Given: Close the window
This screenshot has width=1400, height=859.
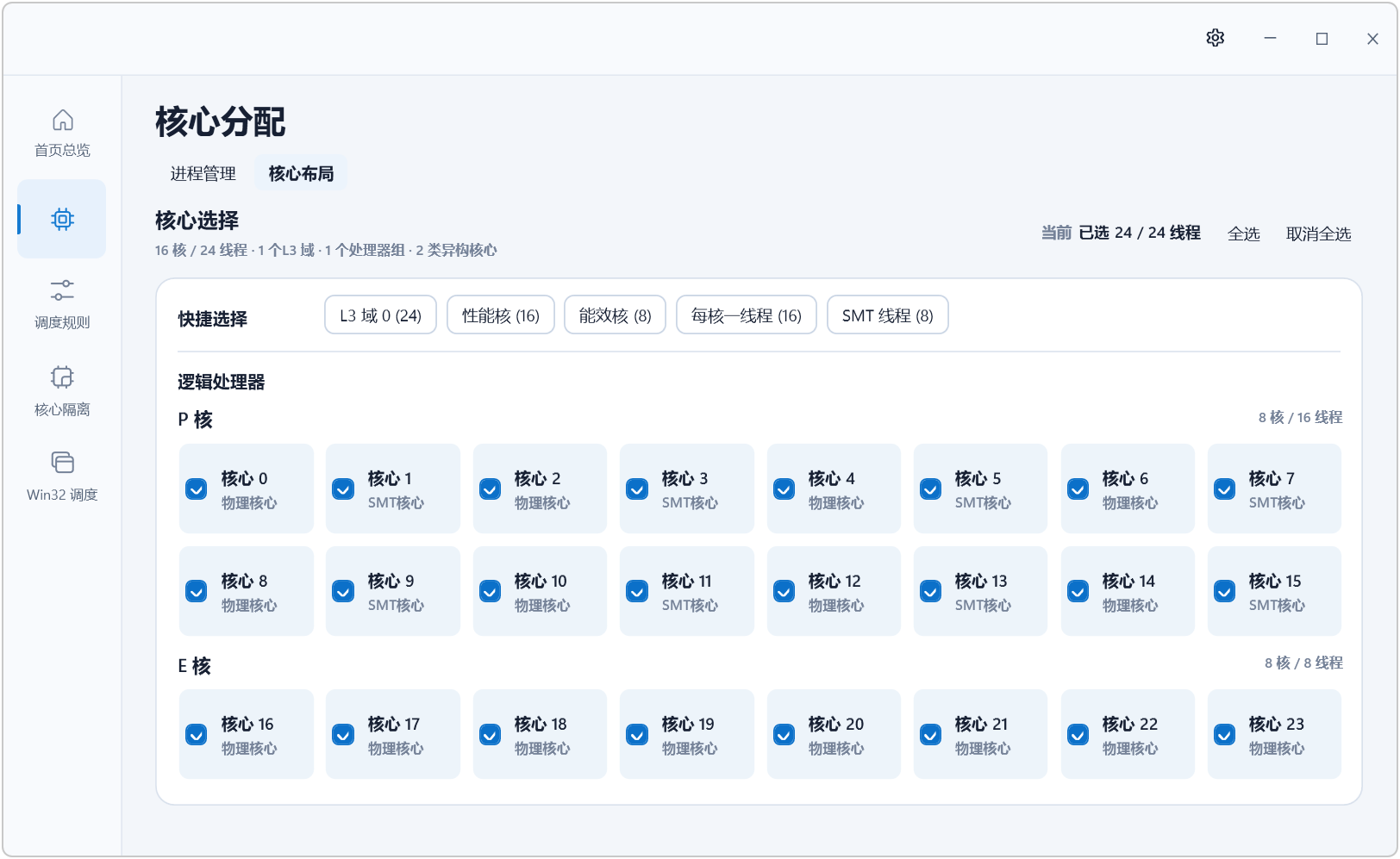Looking at the screenshot, I should pos(1372,38).
